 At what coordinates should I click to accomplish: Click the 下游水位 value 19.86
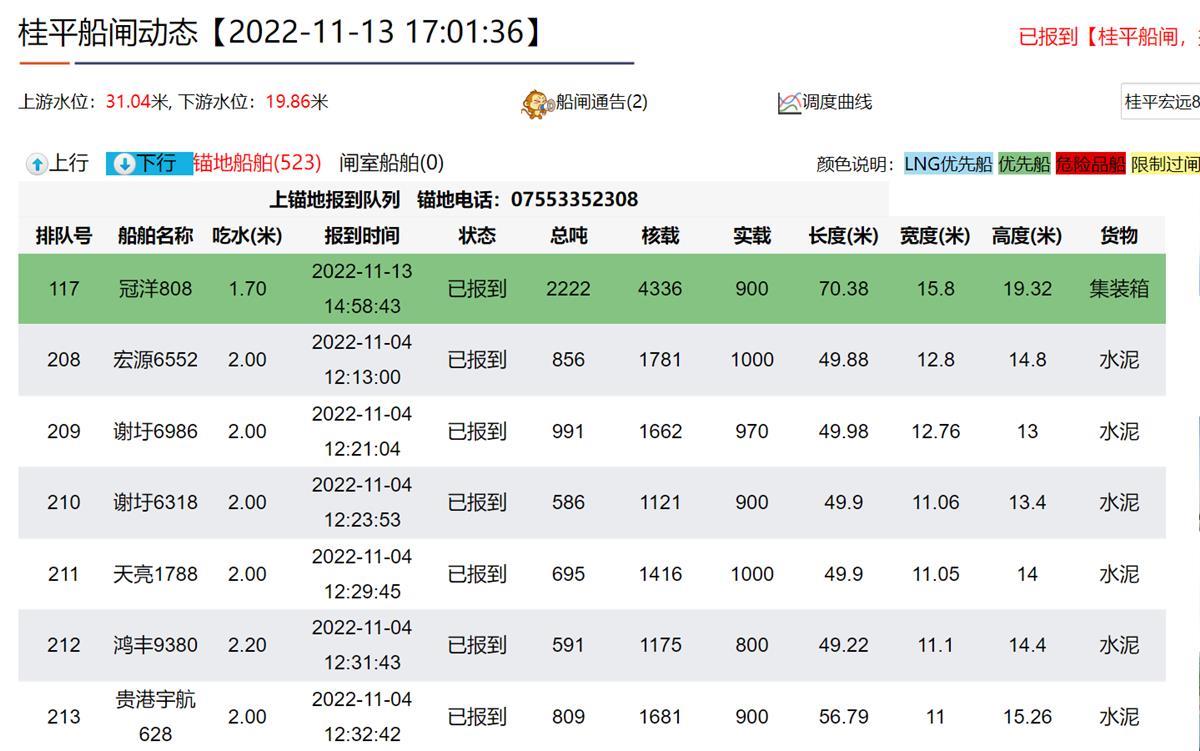point(287,102)
